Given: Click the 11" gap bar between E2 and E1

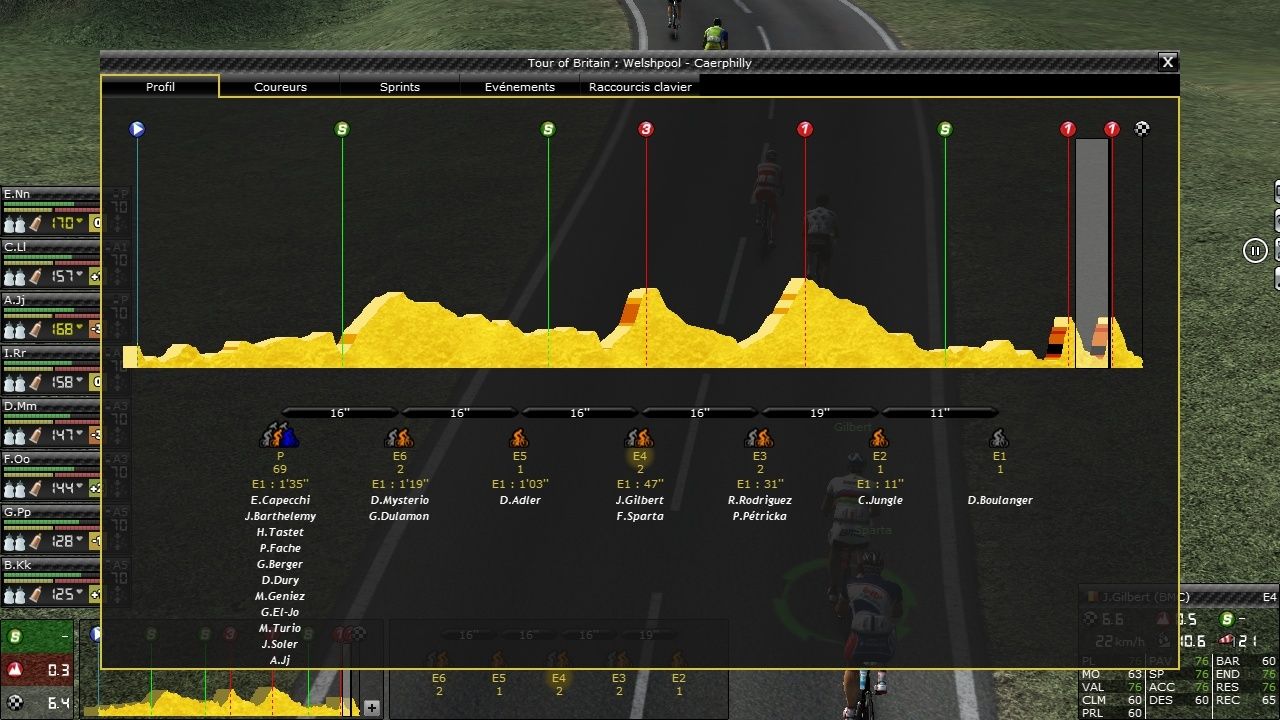Looking at the screenshot, I should [x=940, y=412].
